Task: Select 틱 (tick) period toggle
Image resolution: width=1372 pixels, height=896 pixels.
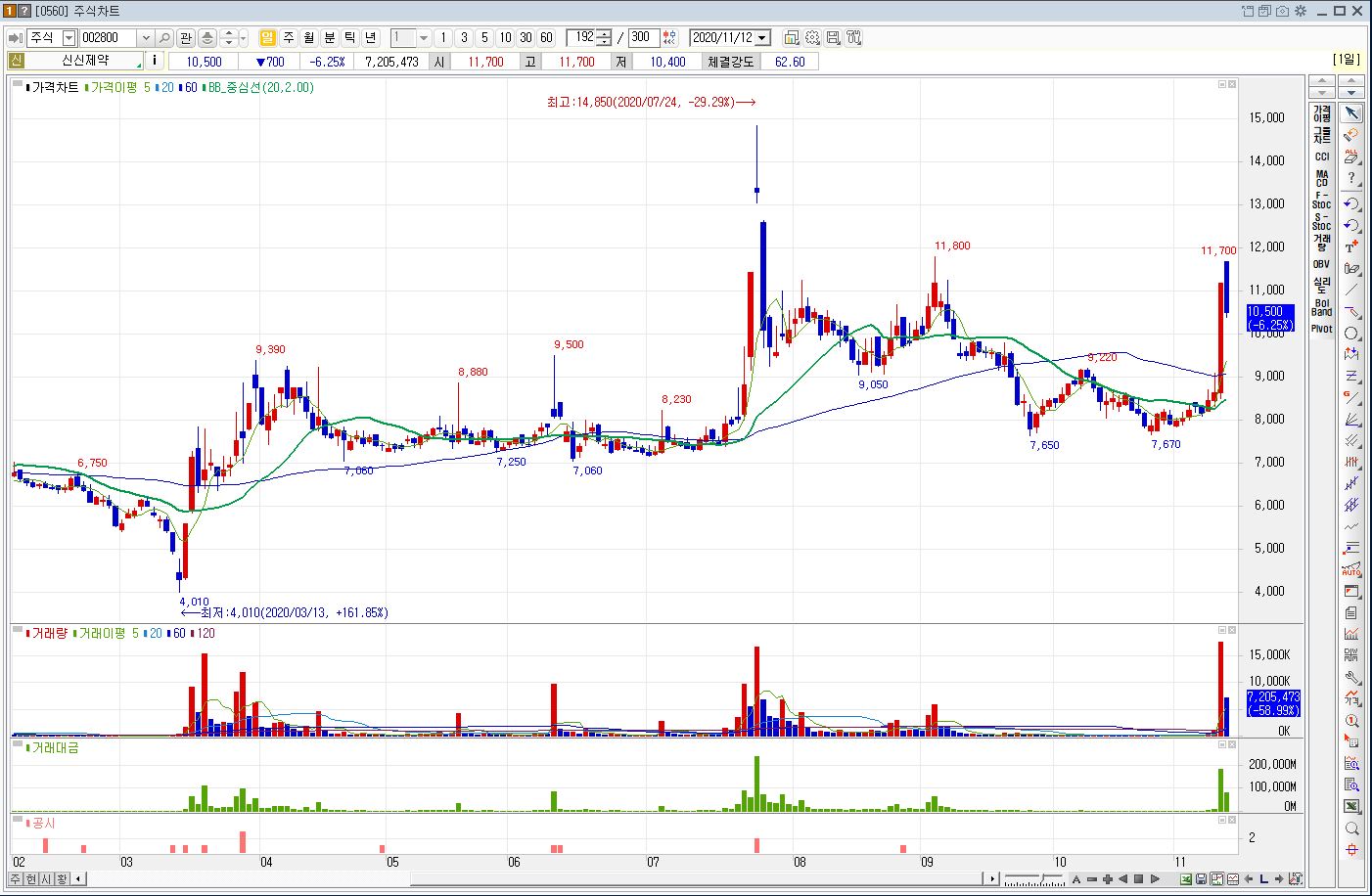Action: (x=349, y=37)
